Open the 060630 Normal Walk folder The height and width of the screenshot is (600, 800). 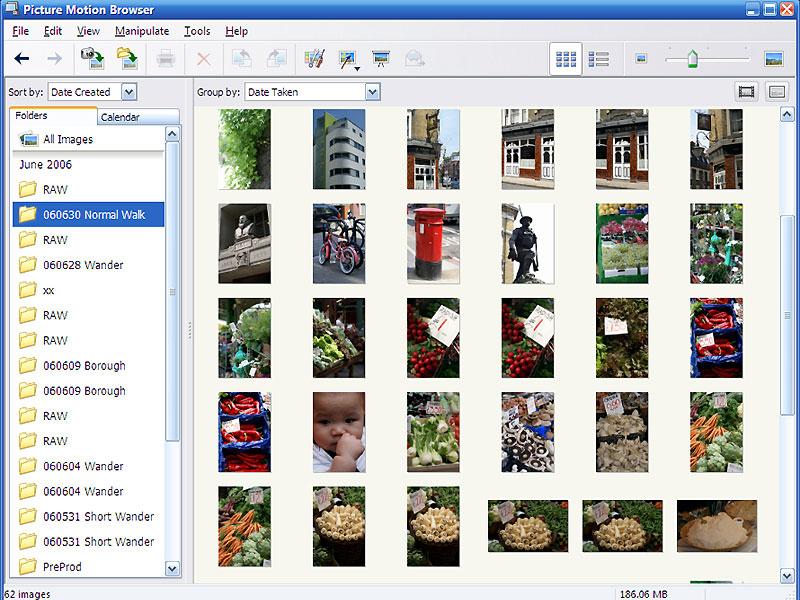(x=88, y=214)
